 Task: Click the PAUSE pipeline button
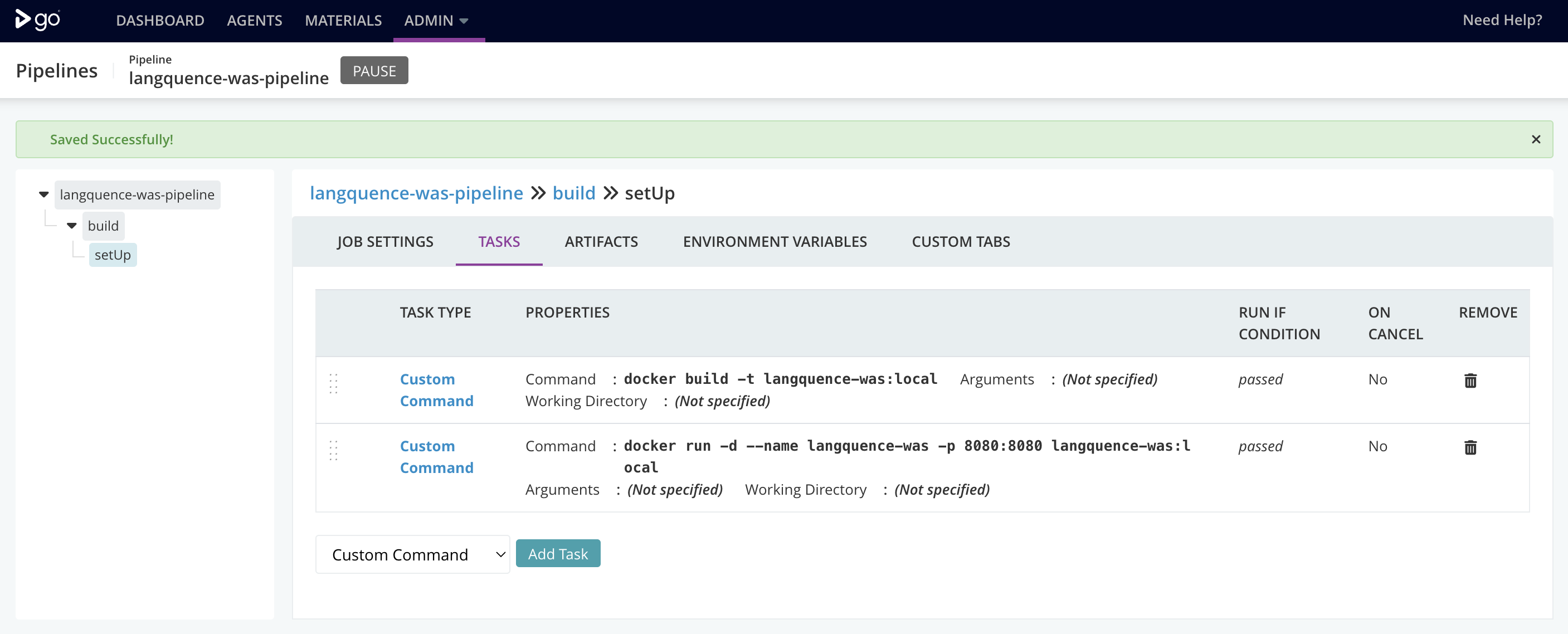374,71
